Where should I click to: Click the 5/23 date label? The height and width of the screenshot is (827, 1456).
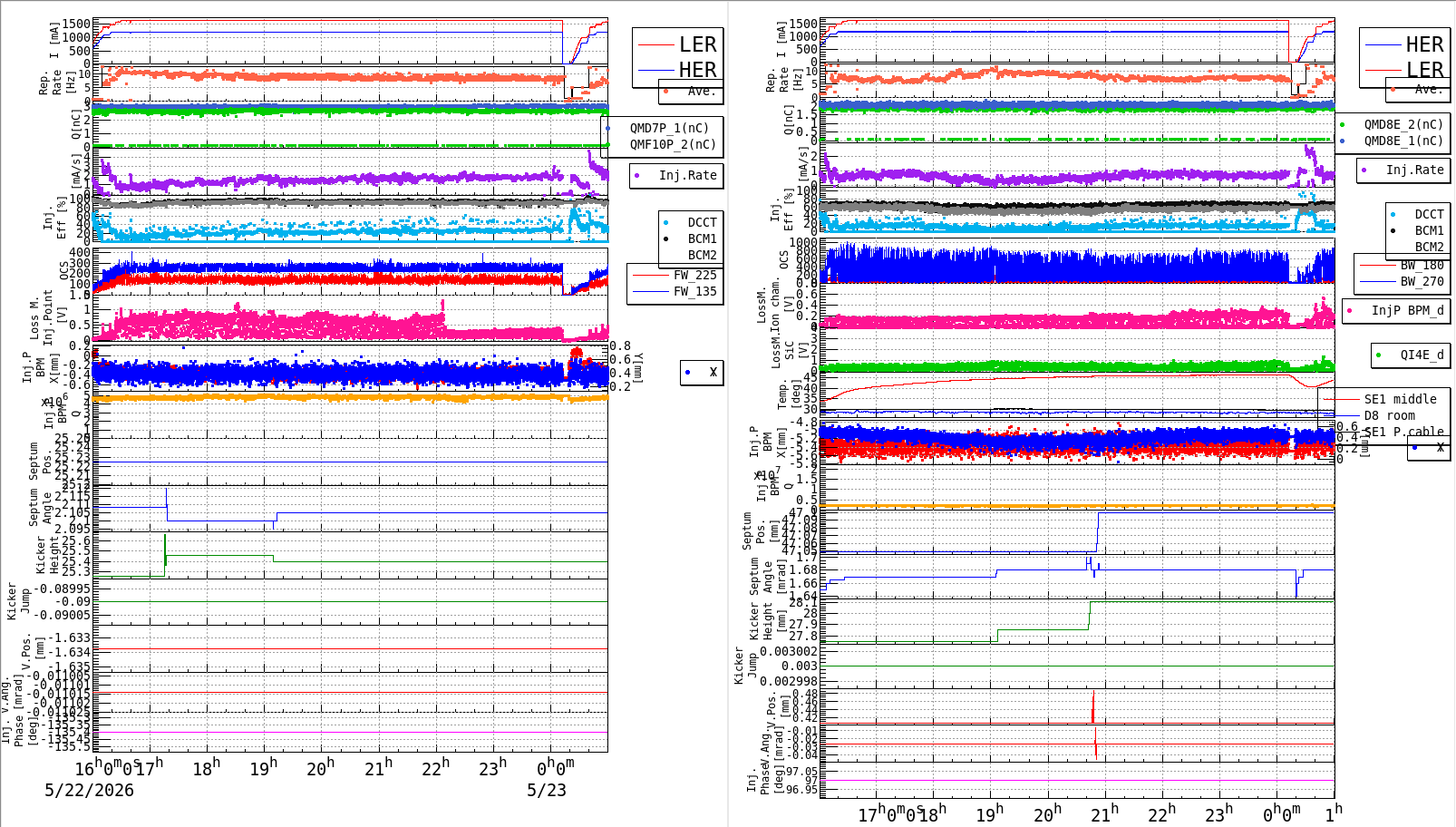[547, 790]
